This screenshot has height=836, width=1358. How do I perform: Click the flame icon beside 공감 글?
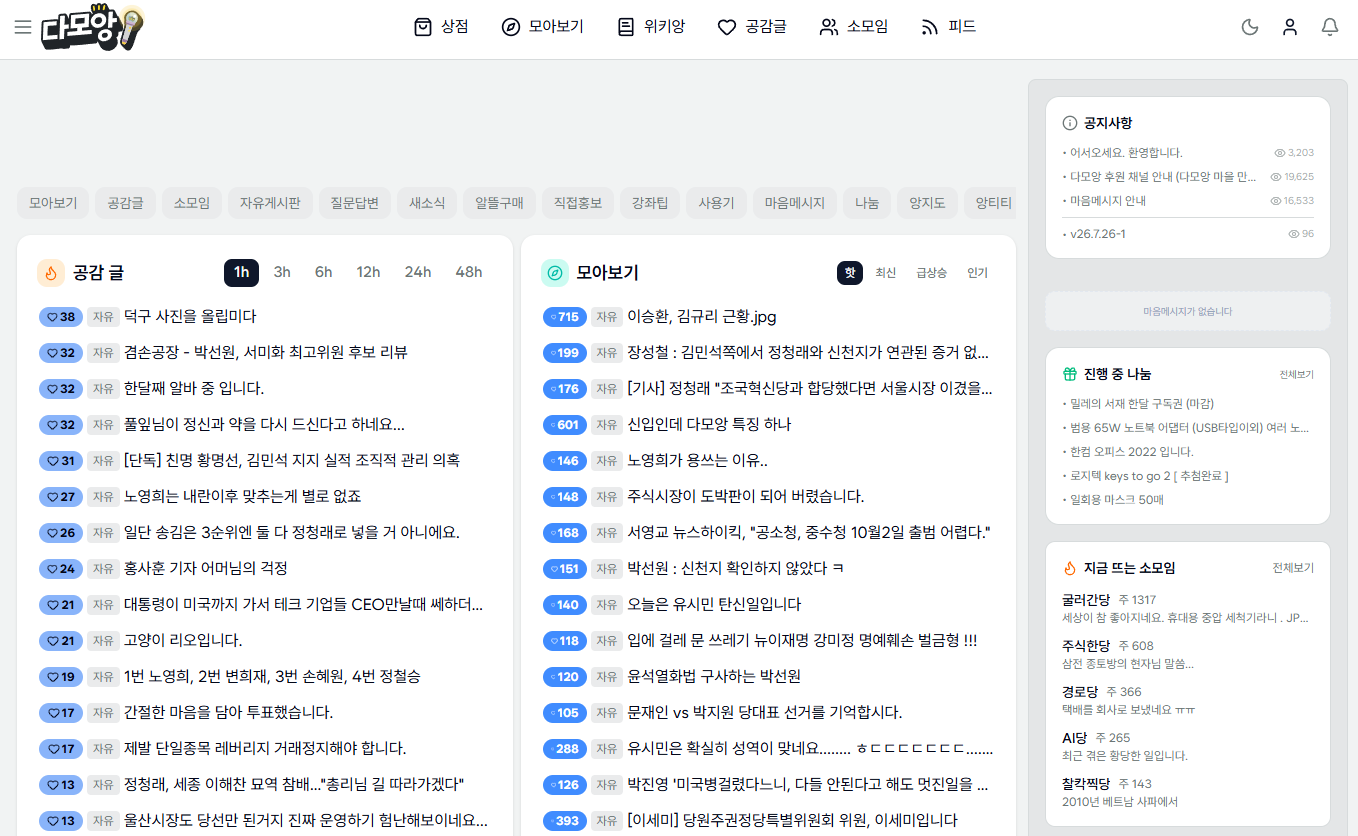click(51, 273)
